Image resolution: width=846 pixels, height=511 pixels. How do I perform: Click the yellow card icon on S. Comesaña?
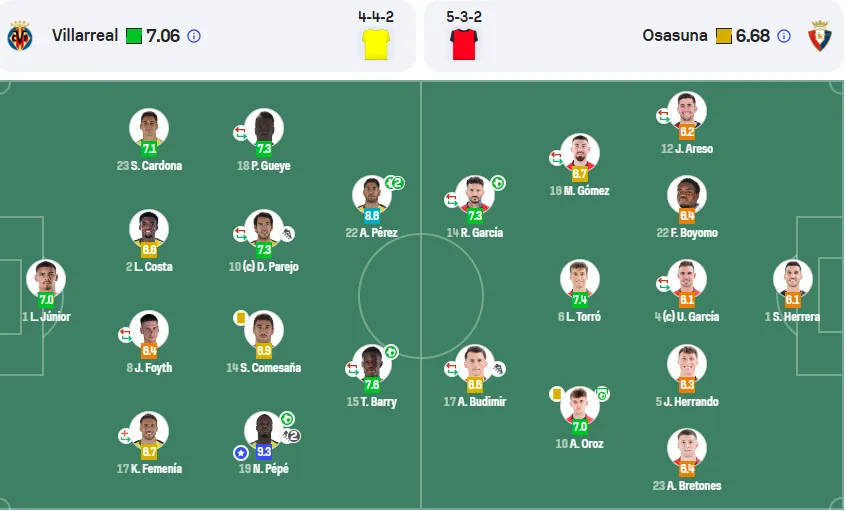pyautogui.click(x=241, y=318)
